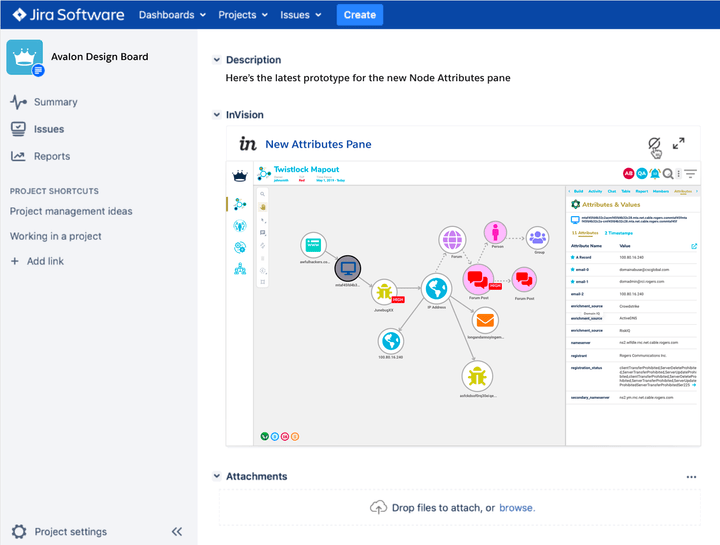Click the Jira Software logo

click(x=68, y=15)
